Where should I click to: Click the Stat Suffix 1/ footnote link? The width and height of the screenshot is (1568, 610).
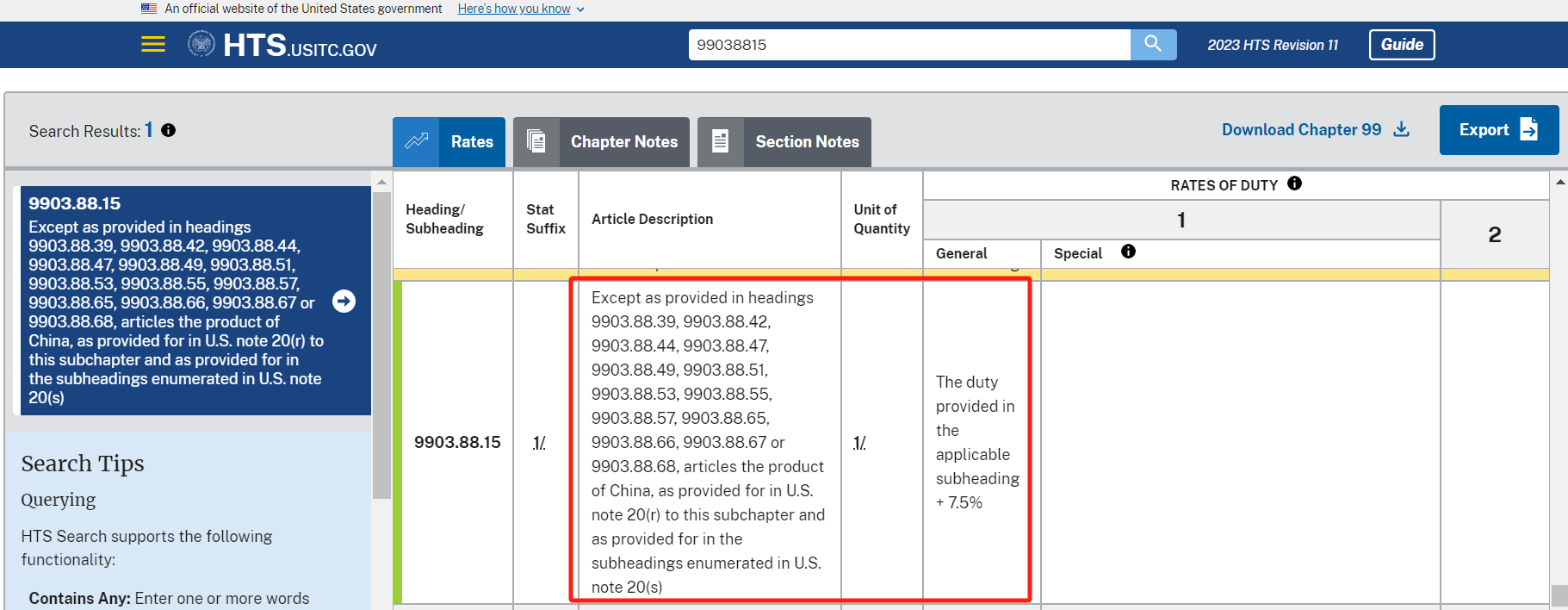coord(539,443)
